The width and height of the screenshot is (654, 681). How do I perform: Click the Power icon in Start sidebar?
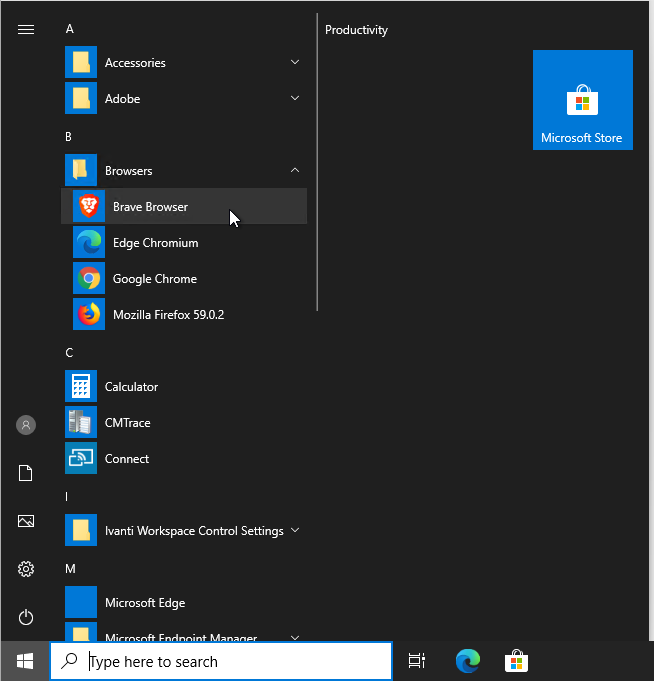(x=26, y=617)
